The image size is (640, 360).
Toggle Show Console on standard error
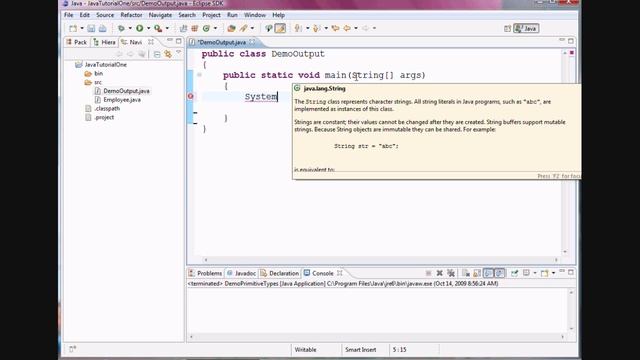[x=500, y=273]
